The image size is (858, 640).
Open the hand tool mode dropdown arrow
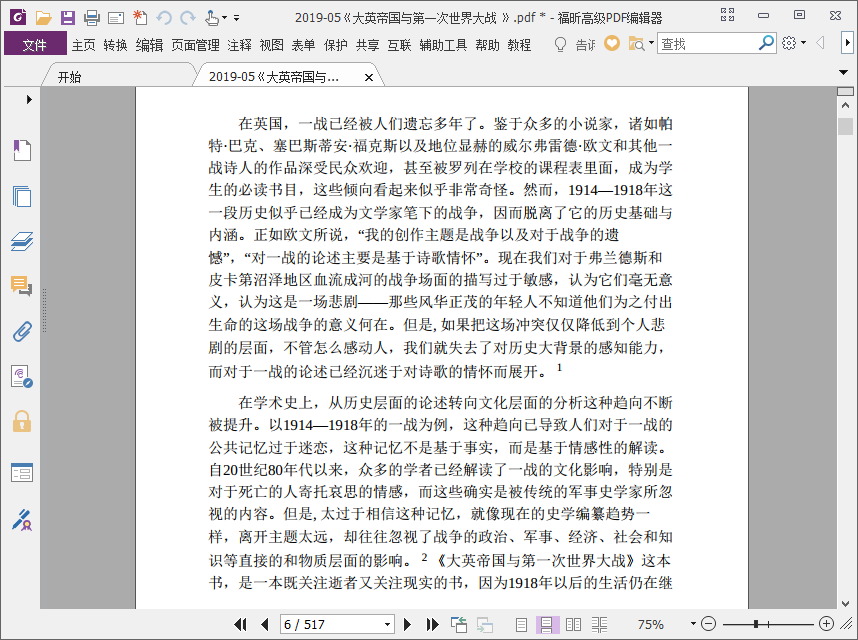224,18
